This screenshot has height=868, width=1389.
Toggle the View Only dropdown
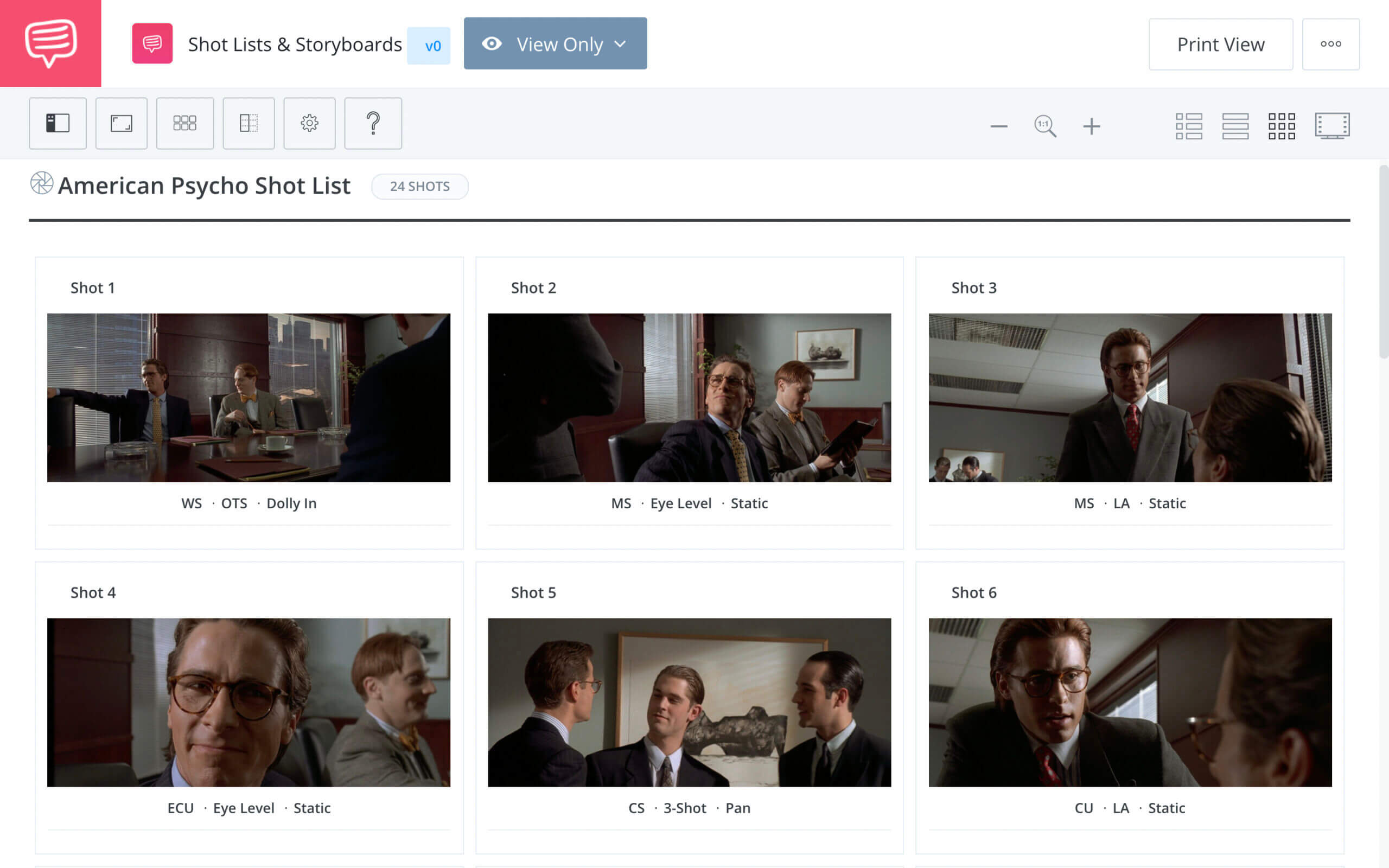555,44
